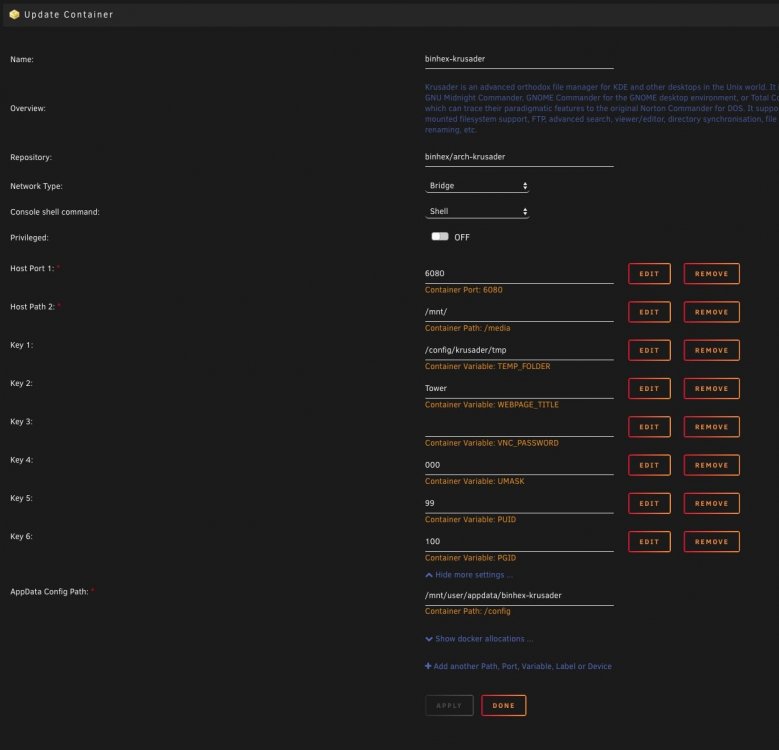Remove Key 2 WEBPAGE_TITLE variable
779x750 pixels.
[711, 388]
